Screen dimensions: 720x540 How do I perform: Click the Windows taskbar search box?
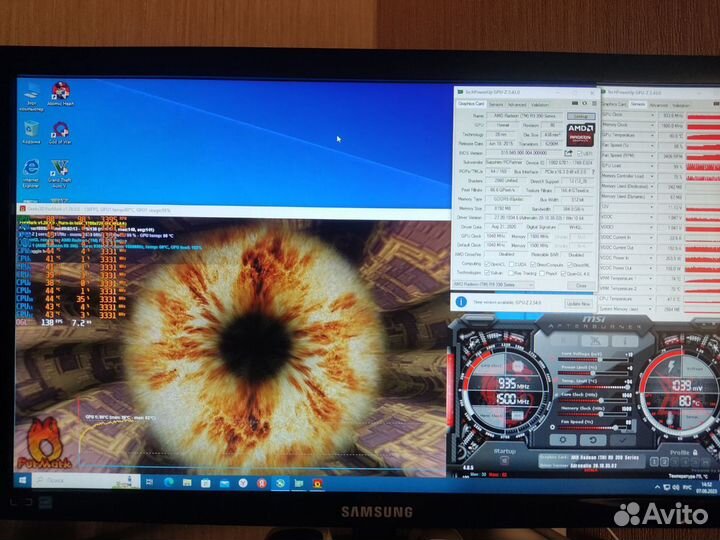[86, 481]
